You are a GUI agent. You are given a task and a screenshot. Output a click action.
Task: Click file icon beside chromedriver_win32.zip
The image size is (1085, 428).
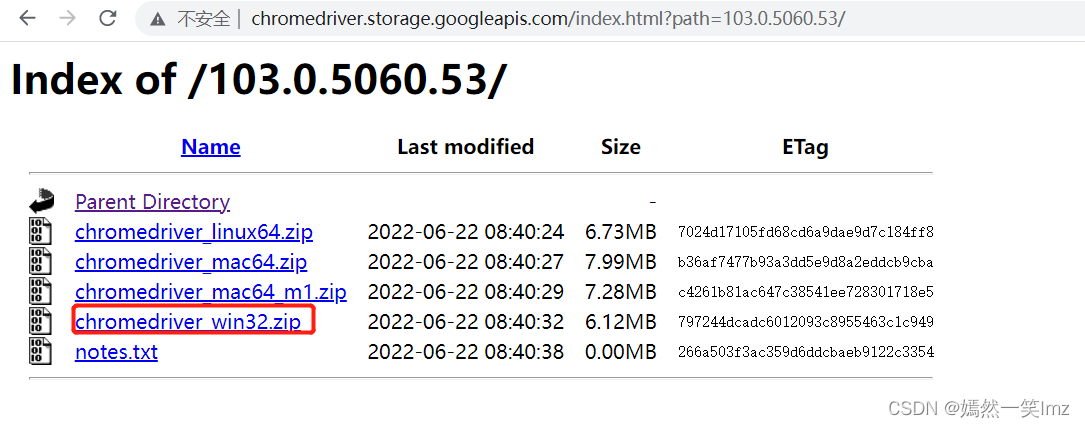tap(41, 321)
